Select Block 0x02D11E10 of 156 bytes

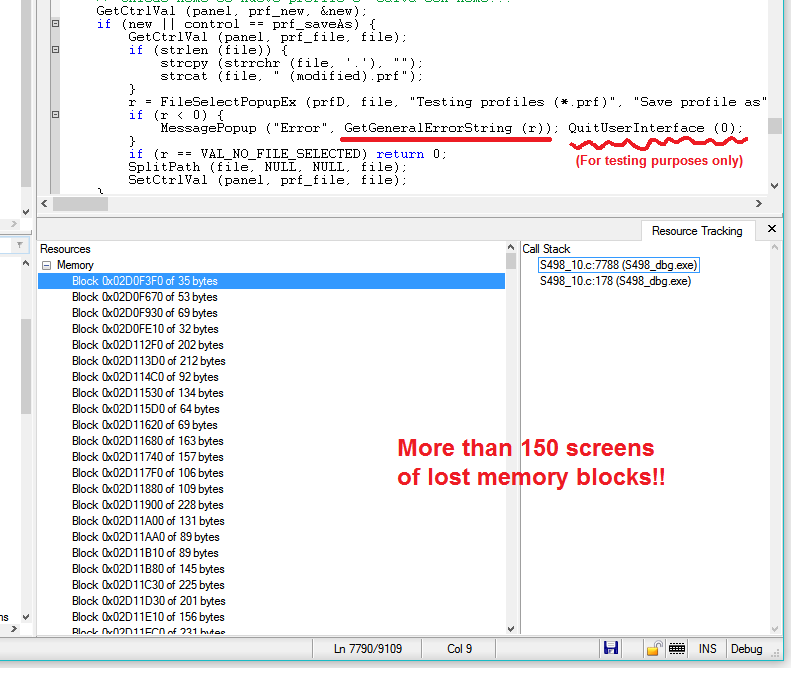pyautogui.click(x=149, y=619)
